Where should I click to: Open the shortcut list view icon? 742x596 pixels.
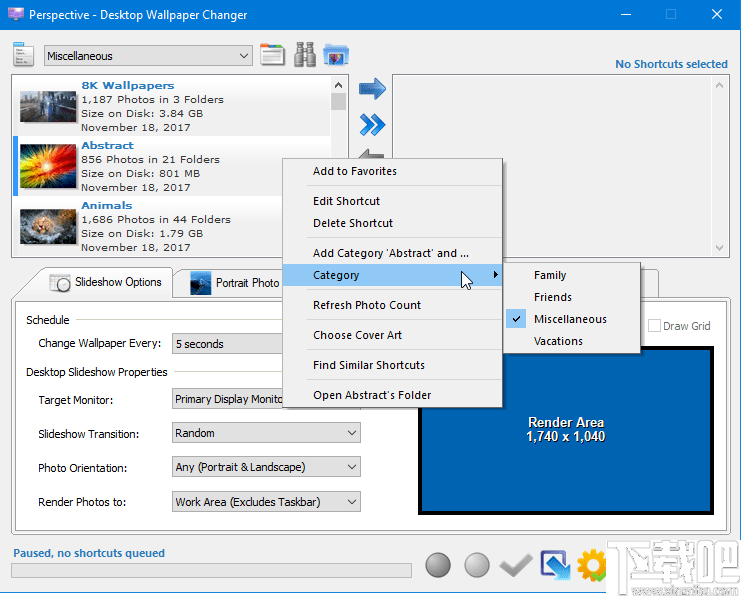(272, 55)
